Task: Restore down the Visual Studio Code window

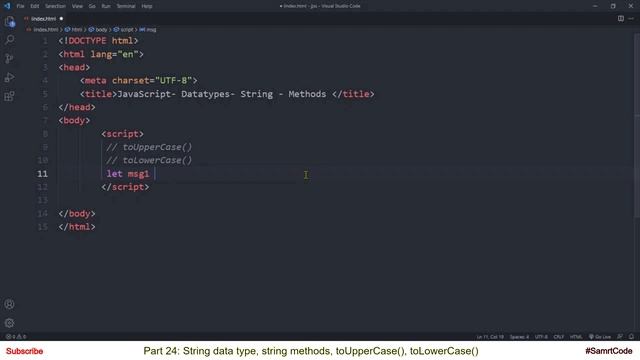Action: (613, 6)
